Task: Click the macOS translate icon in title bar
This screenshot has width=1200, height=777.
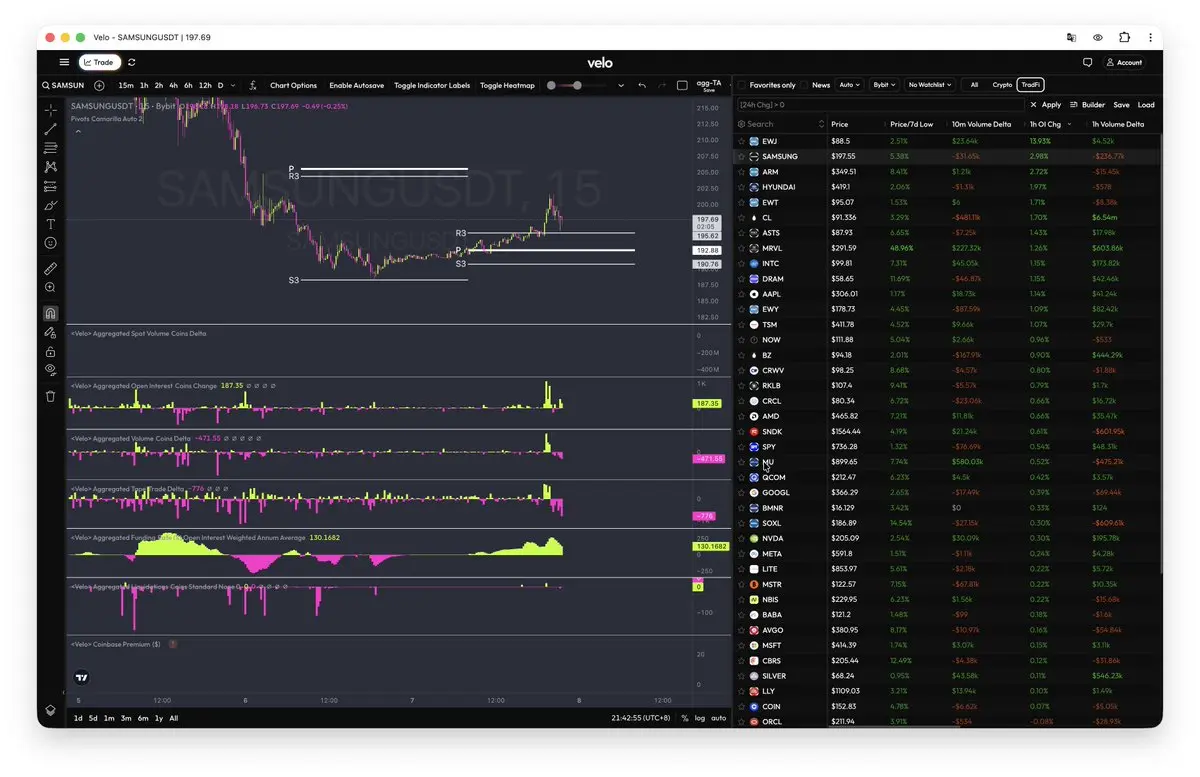Action: pyautogui.click(x=1071, y=37)
